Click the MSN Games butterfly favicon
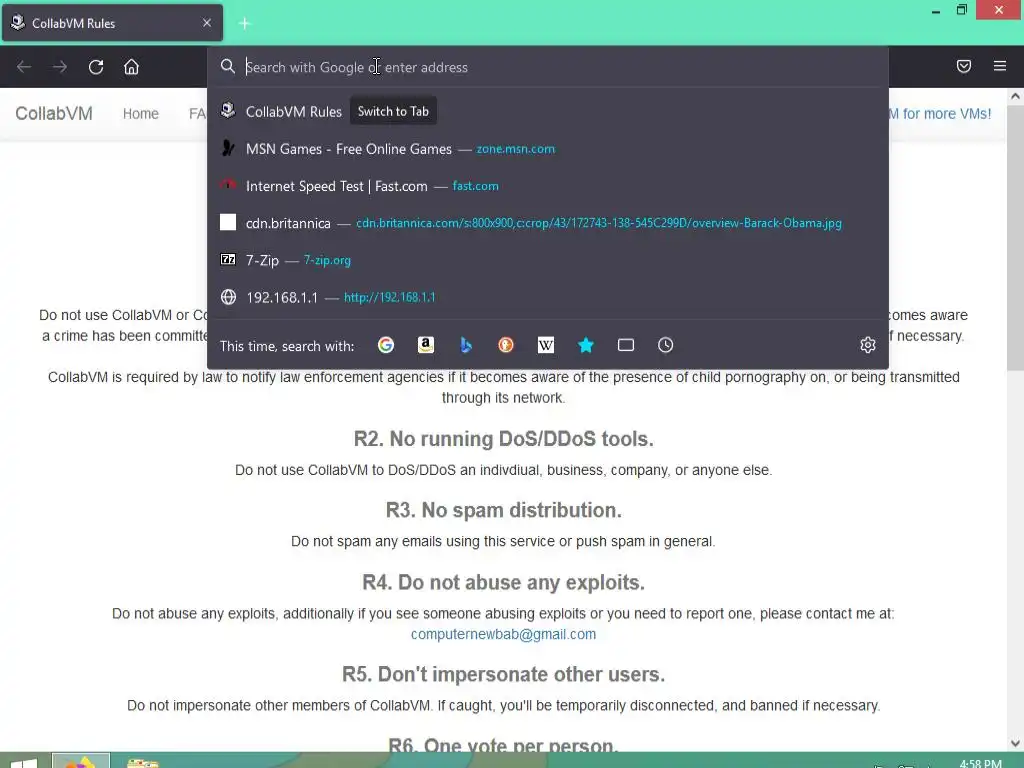 [x=228, y=148]
